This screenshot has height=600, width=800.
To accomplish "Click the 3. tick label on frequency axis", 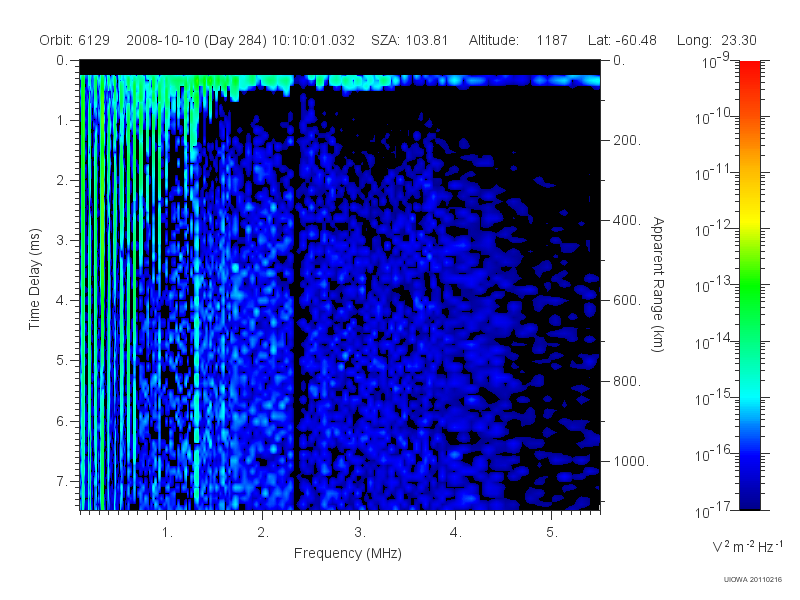I will coord(360,533).
